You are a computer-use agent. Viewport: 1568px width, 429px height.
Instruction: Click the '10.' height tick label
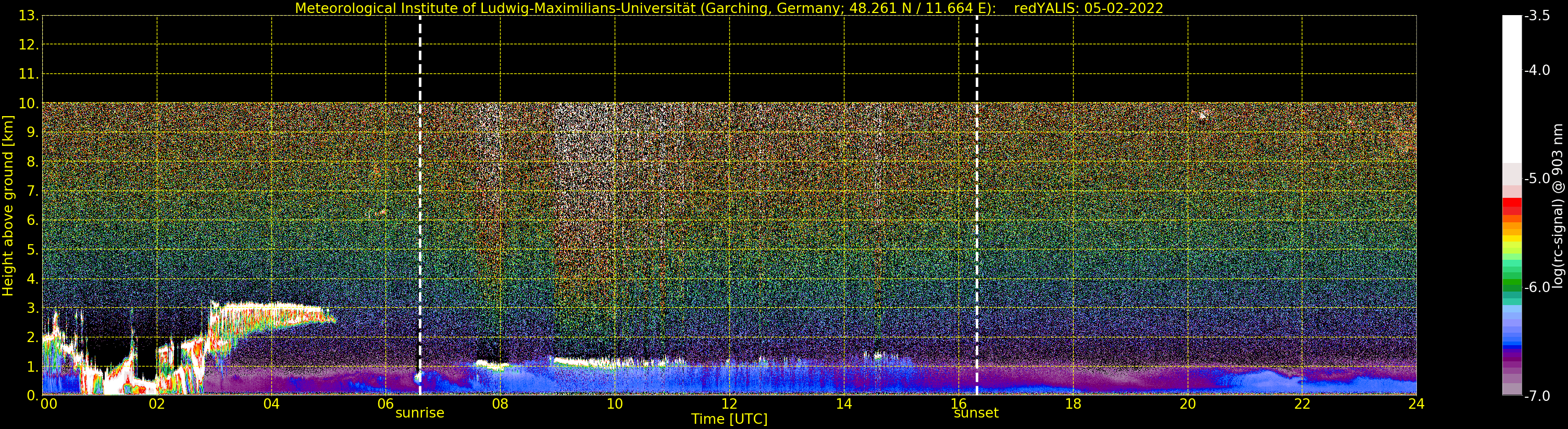coord(29,104)
